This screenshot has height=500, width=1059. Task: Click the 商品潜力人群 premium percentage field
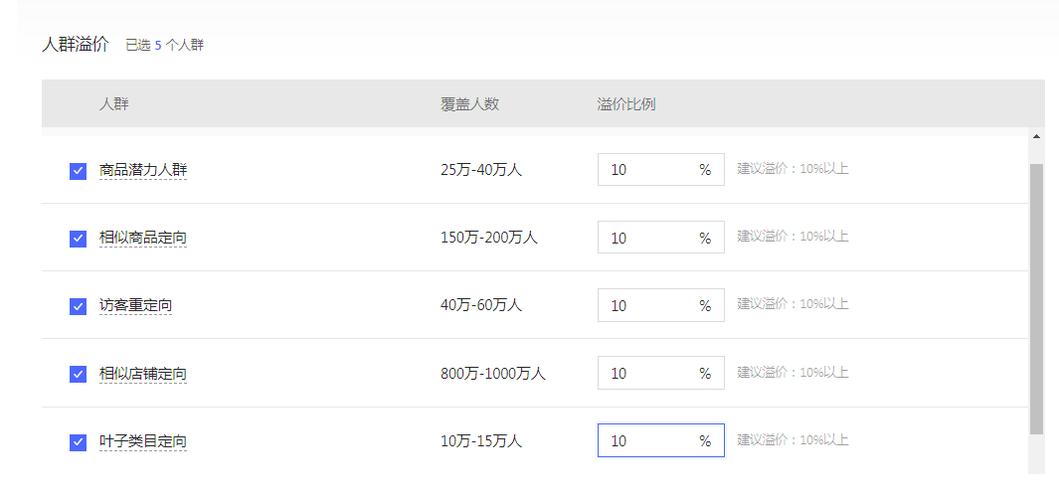click(661, 170)
